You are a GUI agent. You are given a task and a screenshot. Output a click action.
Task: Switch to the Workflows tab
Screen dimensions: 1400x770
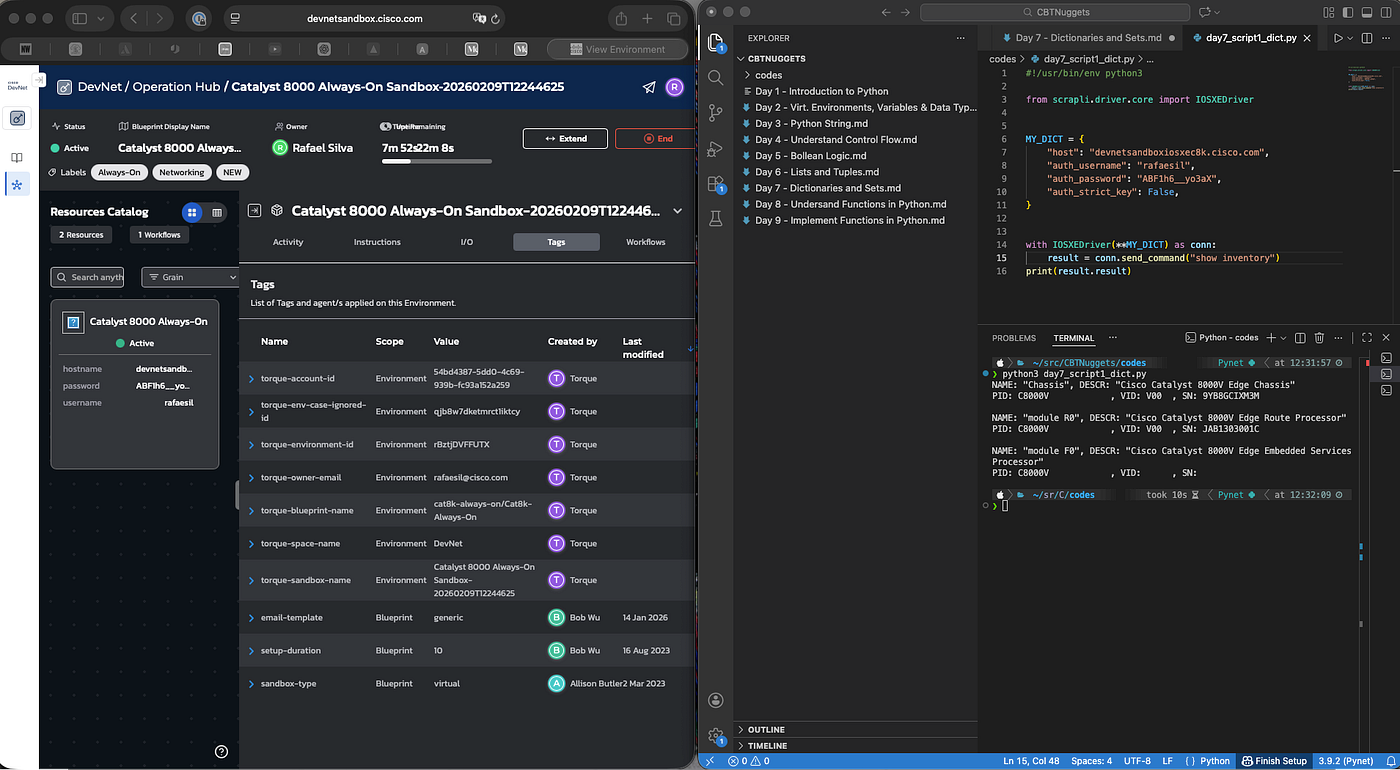[645, 242]
